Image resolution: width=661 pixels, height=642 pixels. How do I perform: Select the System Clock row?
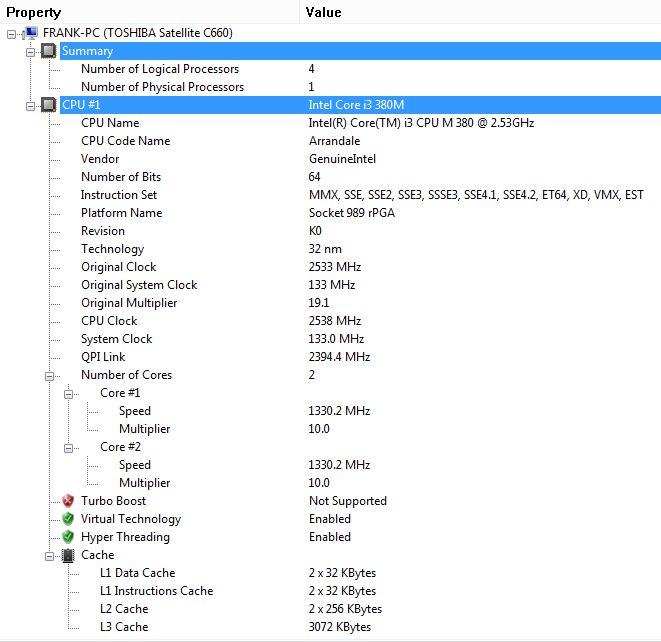tap(330, 339)
